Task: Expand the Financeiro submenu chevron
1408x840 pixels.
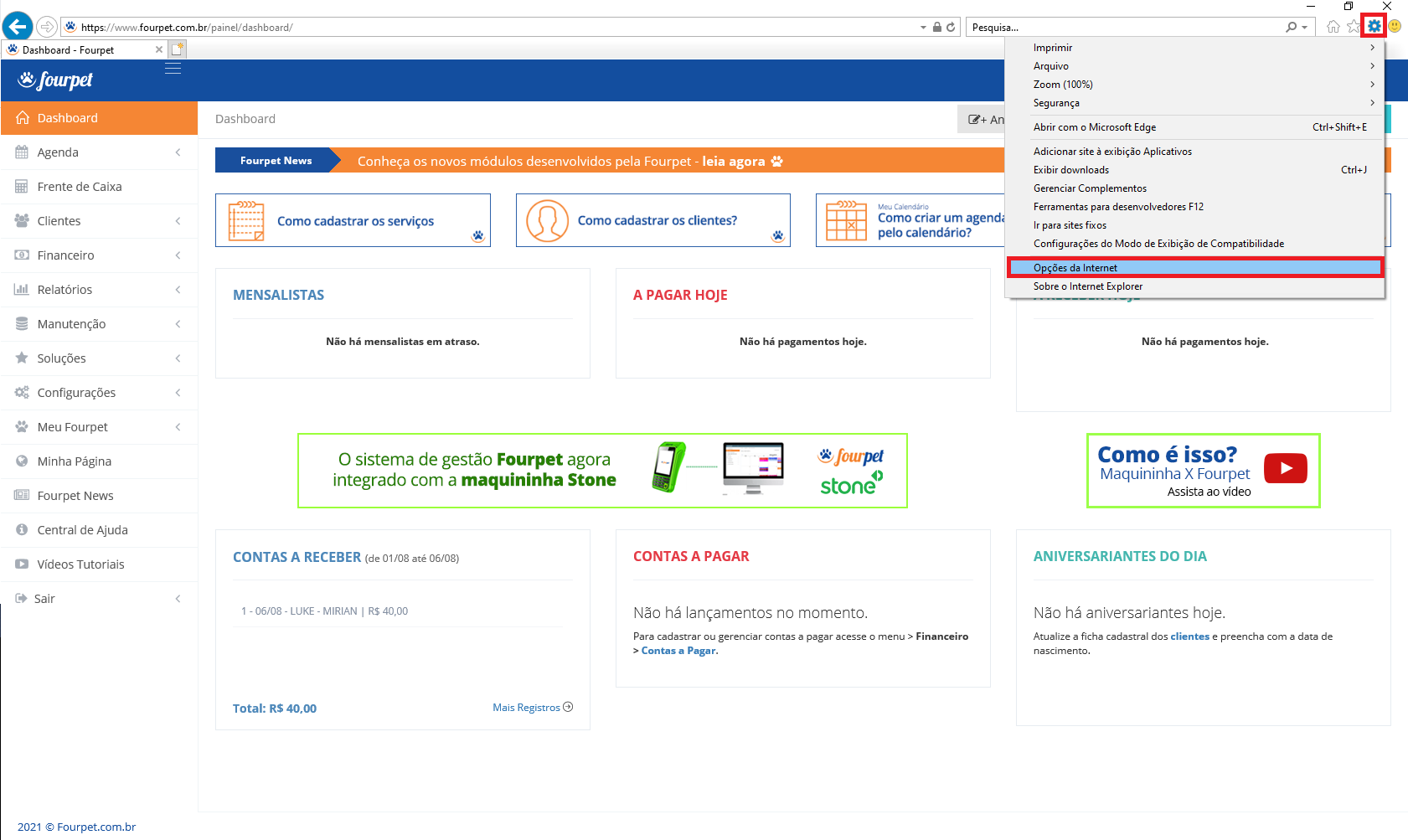Action: (x=178, y=255)
